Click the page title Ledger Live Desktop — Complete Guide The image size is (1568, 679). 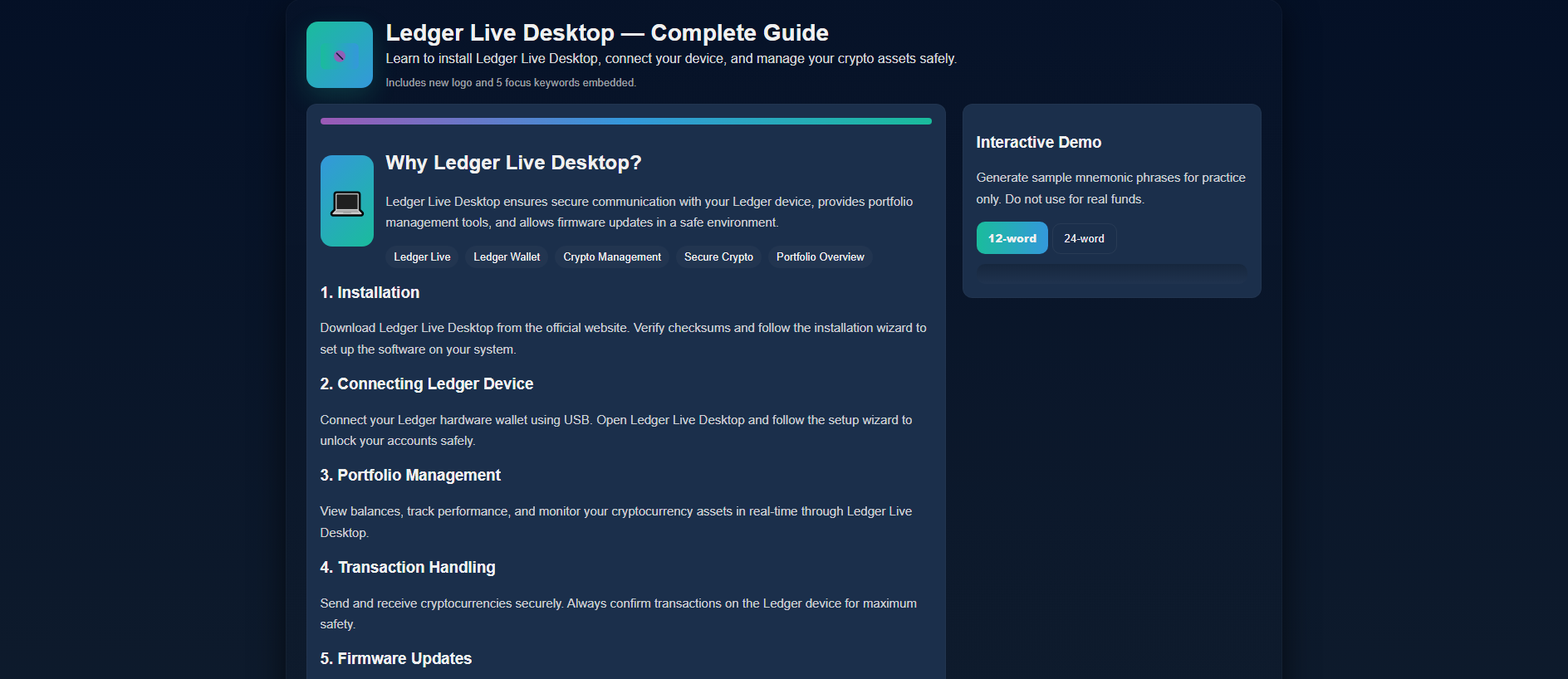click(607, 32)
